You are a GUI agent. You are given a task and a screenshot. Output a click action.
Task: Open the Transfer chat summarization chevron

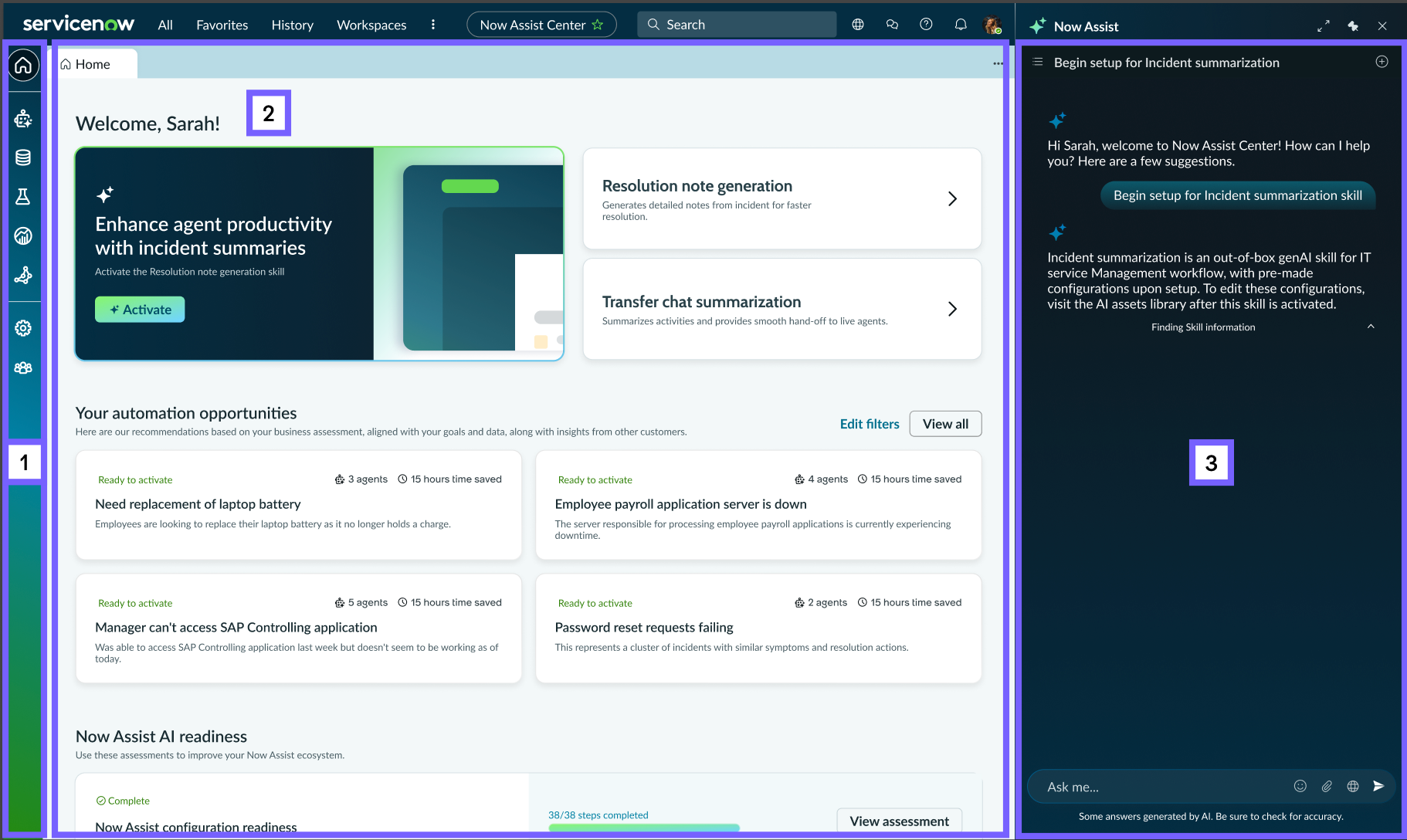tap(952, 309)
